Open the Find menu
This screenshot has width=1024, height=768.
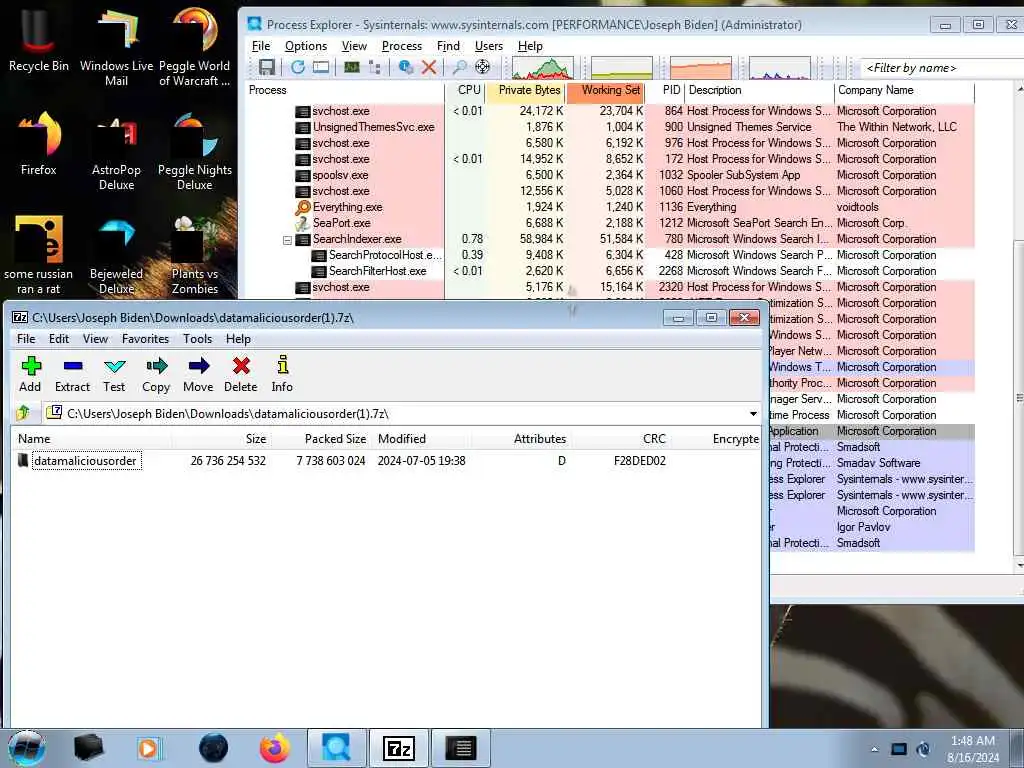448,46
